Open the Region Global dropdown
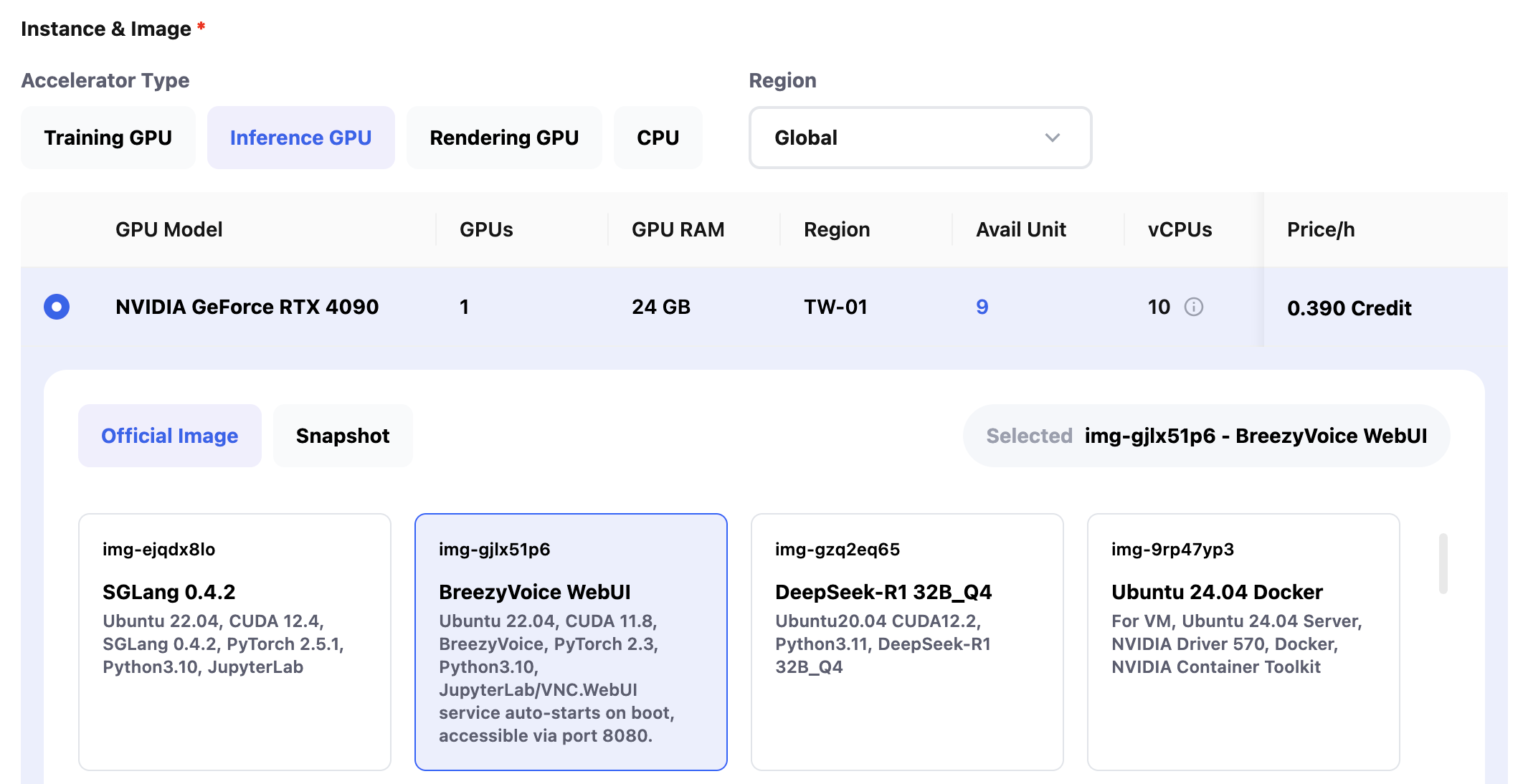 [x=919, y=138]
